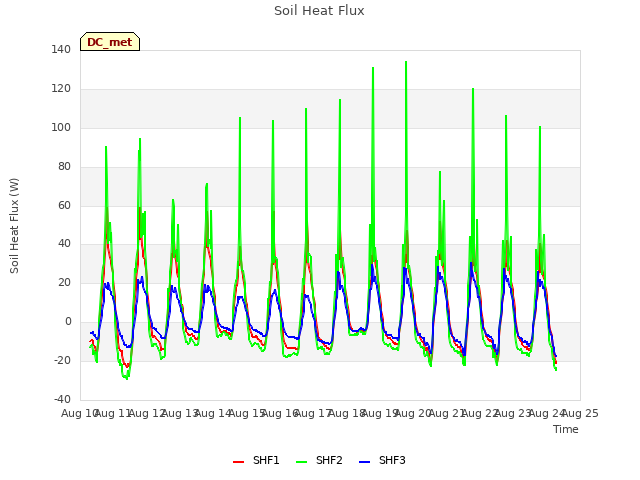
Task: Click the 80 y-axis tick label
Action: (x=64, y=167)
